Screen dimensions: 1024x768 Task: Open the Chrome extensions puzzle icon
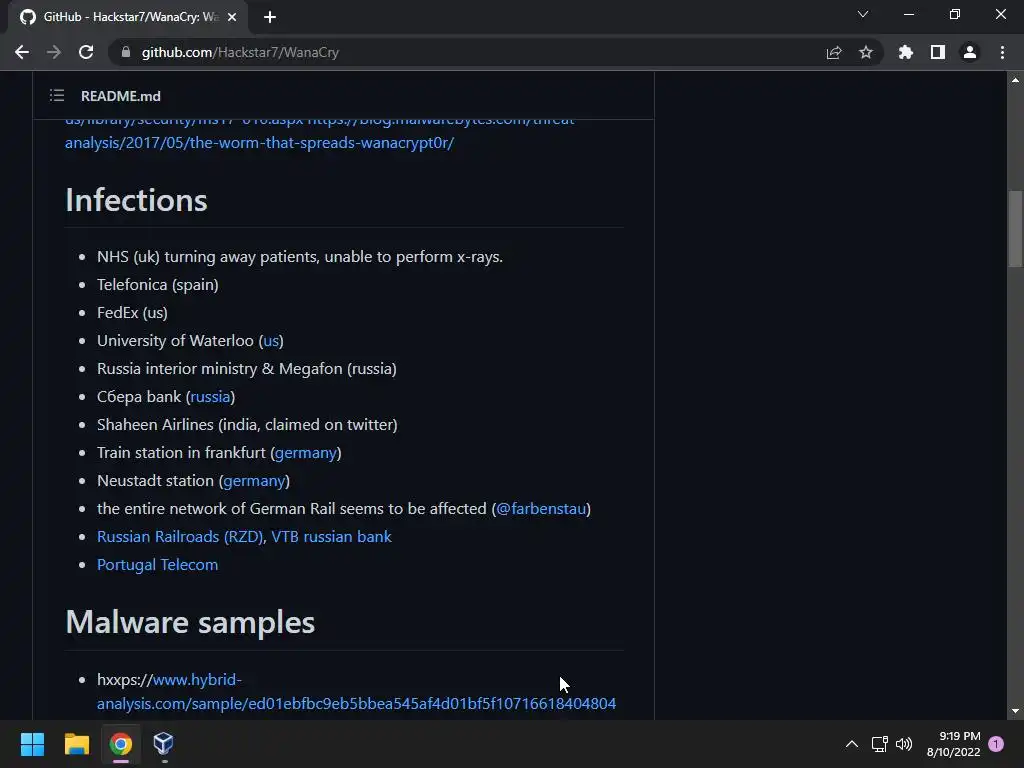tap(906, 52)
